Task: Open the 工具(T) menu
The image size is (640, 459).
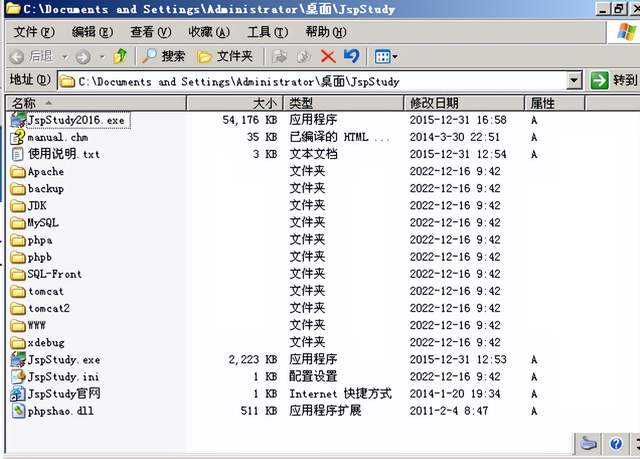Action: click(x=267, y=32)
